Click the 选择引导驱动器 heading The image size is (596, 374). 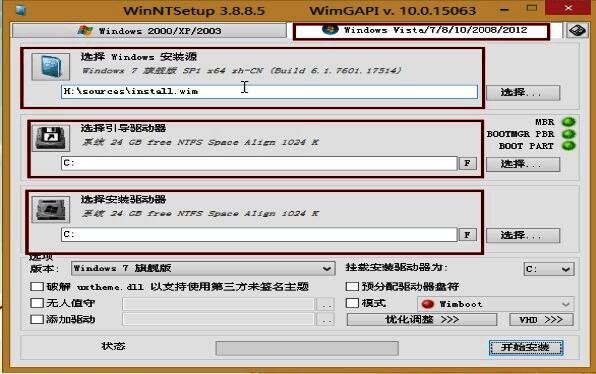coord(123,128)
